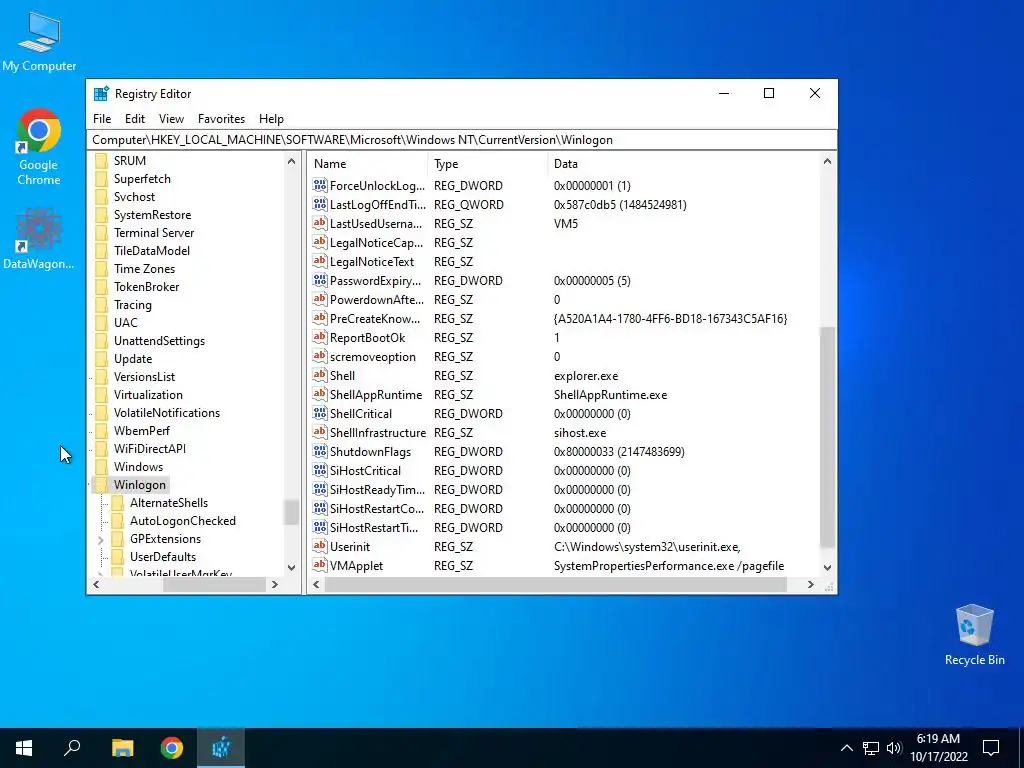This screenshot has width=1024, height=768.
Task: Click the taskbar clock and date
Action: point(938,748)
